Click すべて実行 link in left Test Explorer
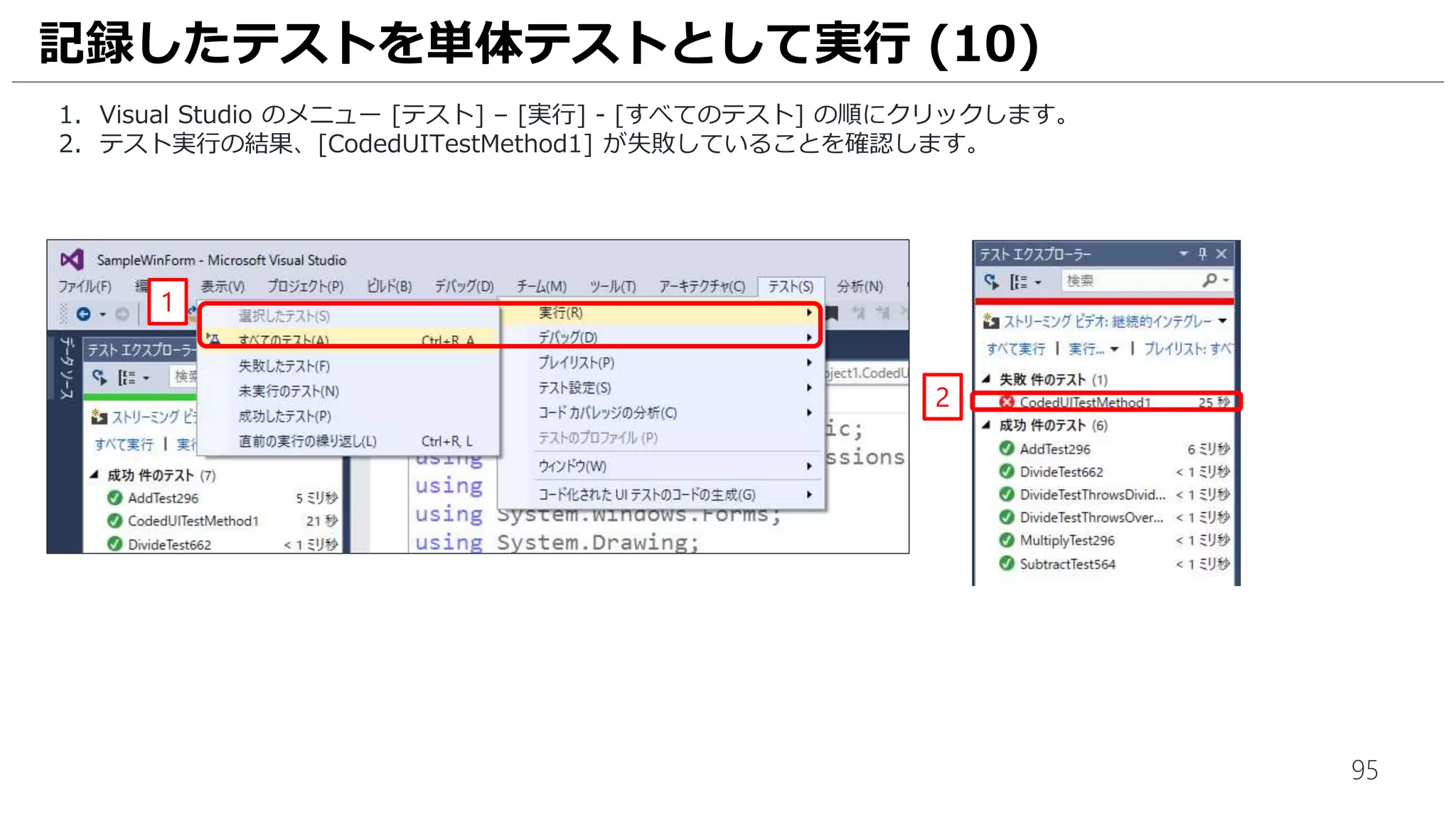Image resolution: width=1456 pixels, height=819 pixels. (x=124, y=444)
